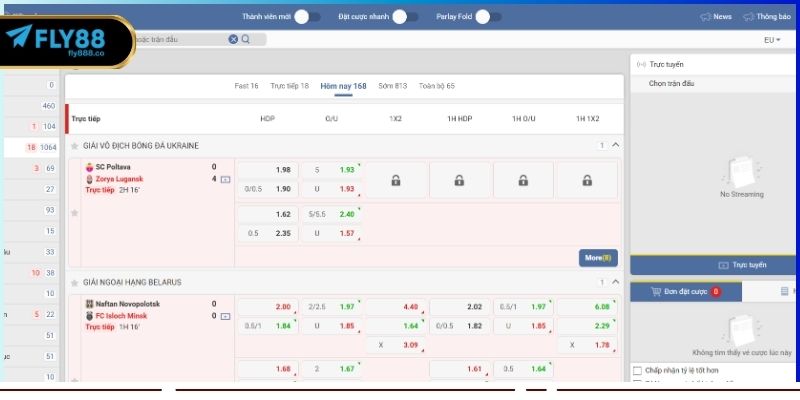
Task: Collapse the Ukraine championship section
Action: coord(615,146)
